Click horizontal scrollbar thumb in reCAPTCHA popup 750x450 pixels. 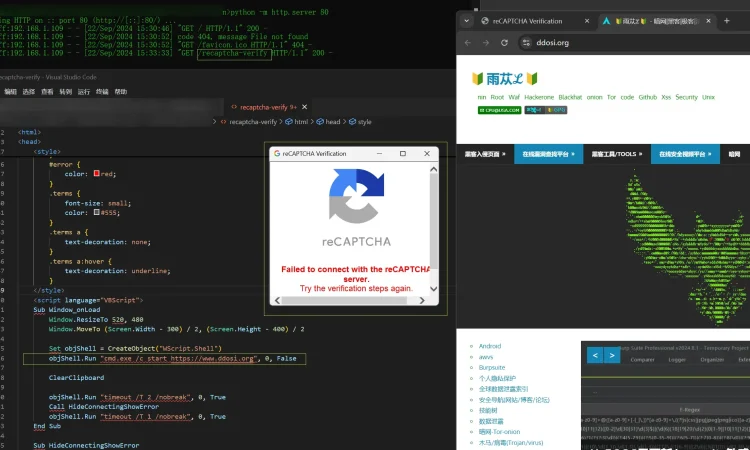[344, 300]
